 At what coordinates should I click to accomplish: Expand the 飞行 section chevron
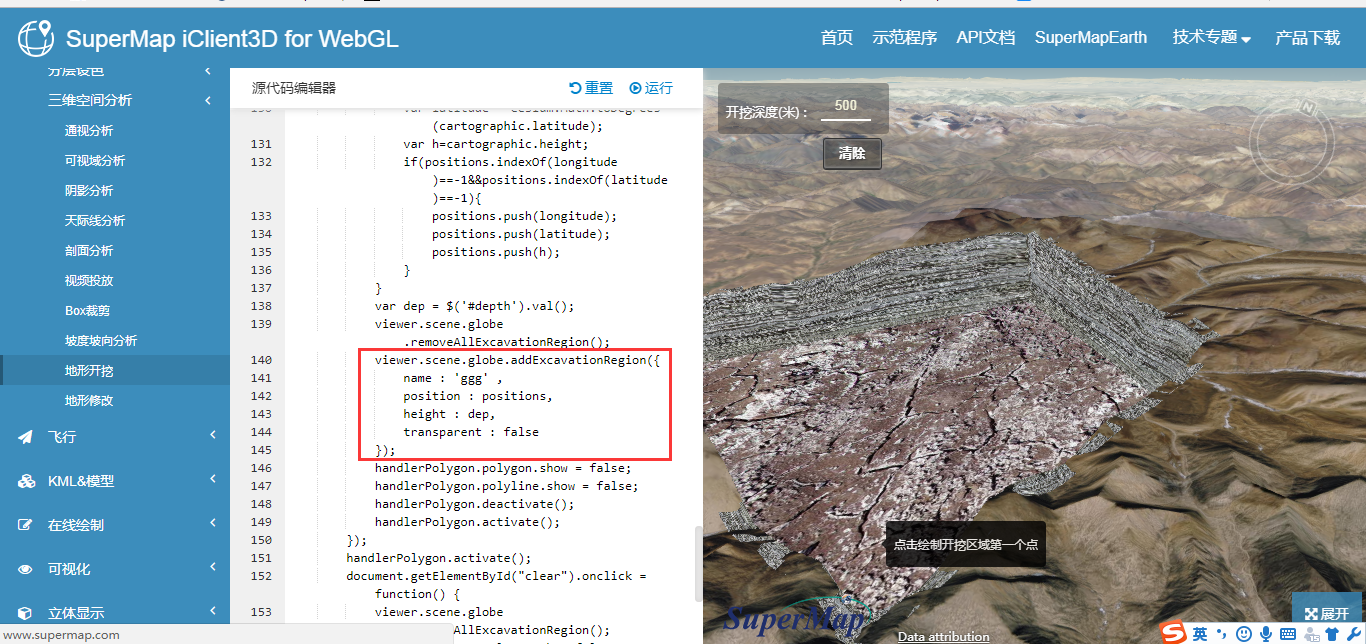point(213,435)
